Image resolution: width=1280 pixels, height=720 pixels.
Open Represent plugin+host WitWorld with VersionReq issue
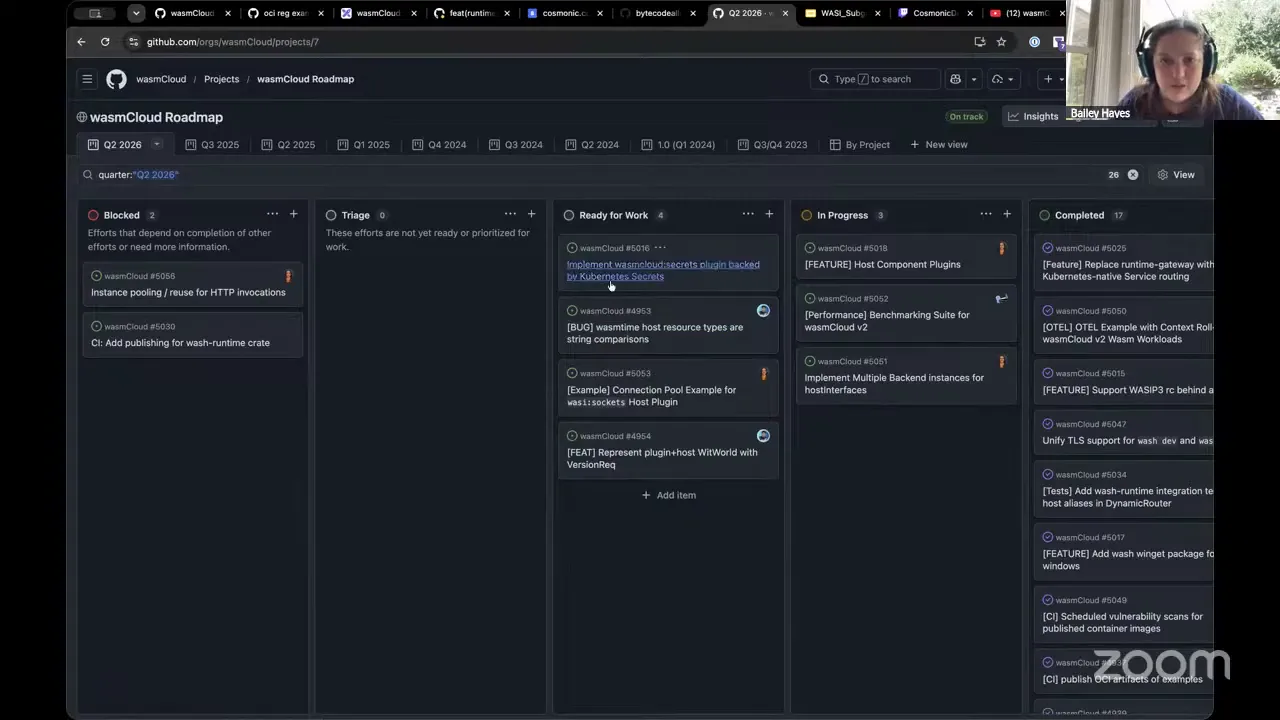click(x=662, y=458)
